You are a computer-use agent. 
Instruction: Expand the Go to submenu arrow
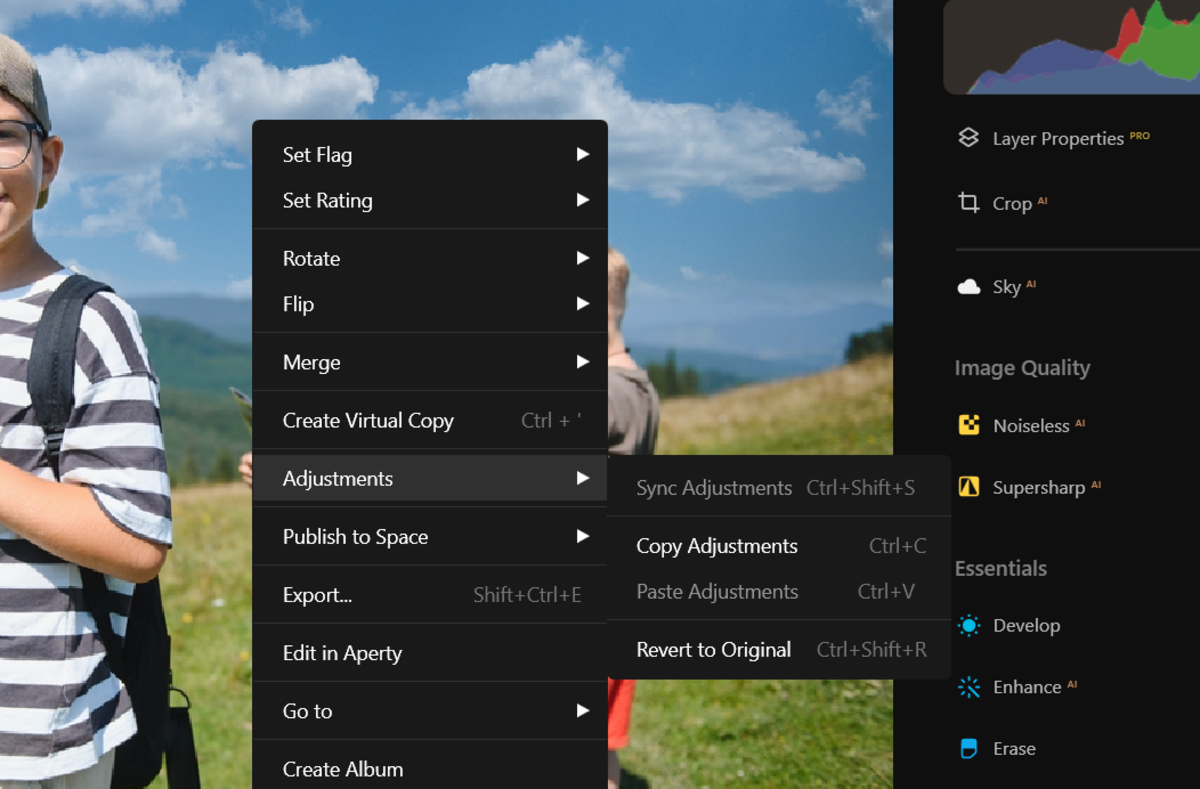[582, 711]
